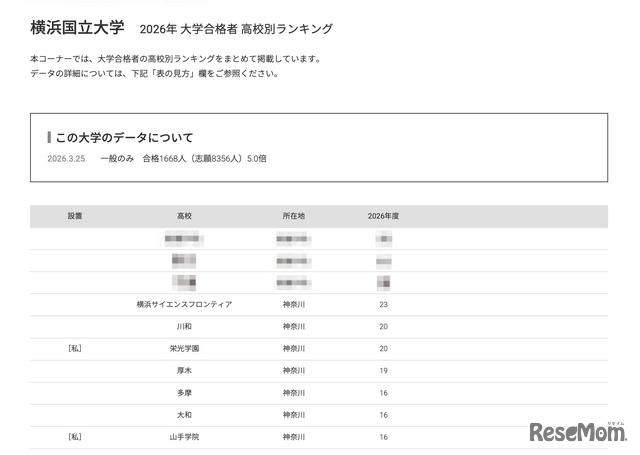Click 神奈川 in the 大和 row
The height and width of the screenshot is (455, 640).
[294, 415]
